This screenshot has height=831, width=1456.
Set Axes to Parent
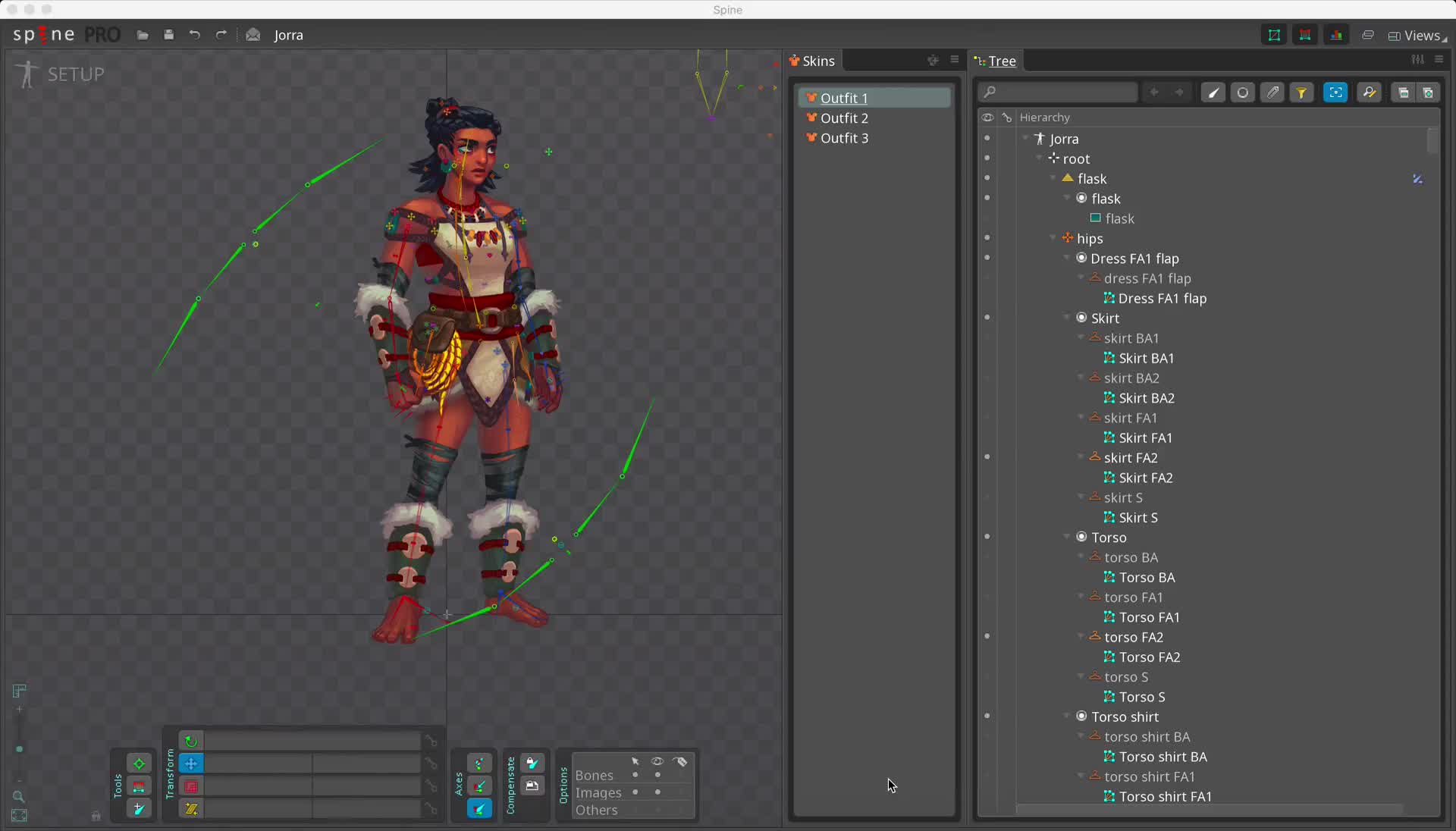(x=479, y=786)
